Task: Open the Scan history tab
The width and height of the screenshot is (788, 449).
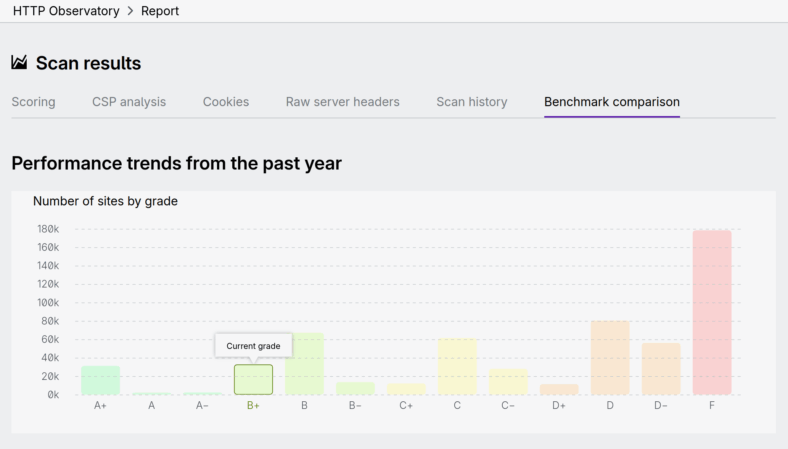Action: click(x=471, y=102)
